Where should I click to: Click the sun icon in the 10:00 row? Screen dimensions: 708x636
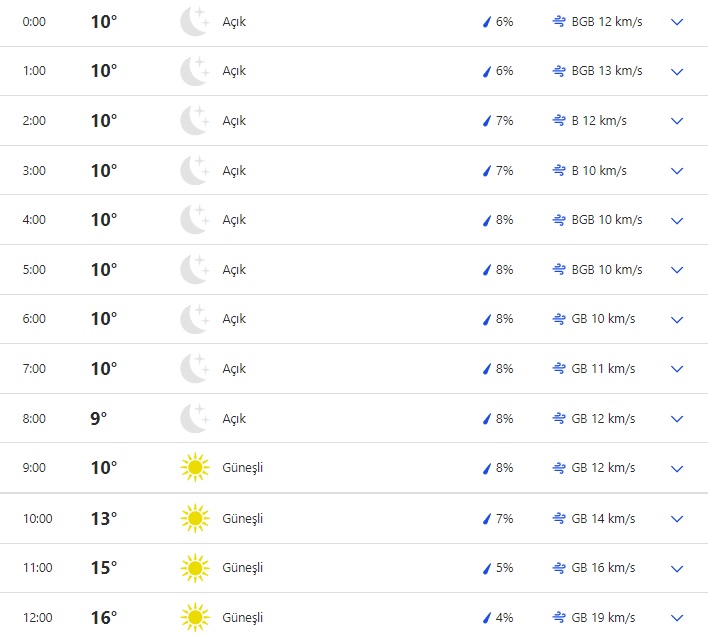pyautogui.click(x=194, y=518)
